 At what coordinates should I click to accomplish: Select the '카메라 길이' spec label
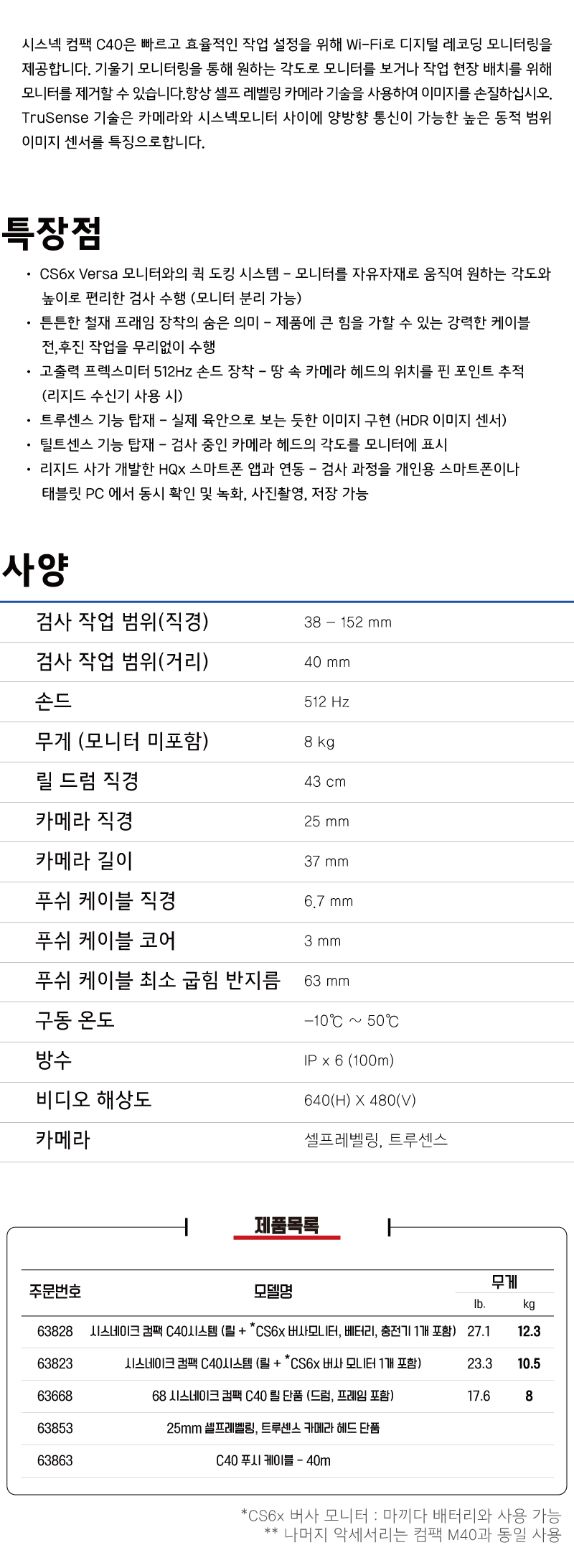click(x=85, y=860)
